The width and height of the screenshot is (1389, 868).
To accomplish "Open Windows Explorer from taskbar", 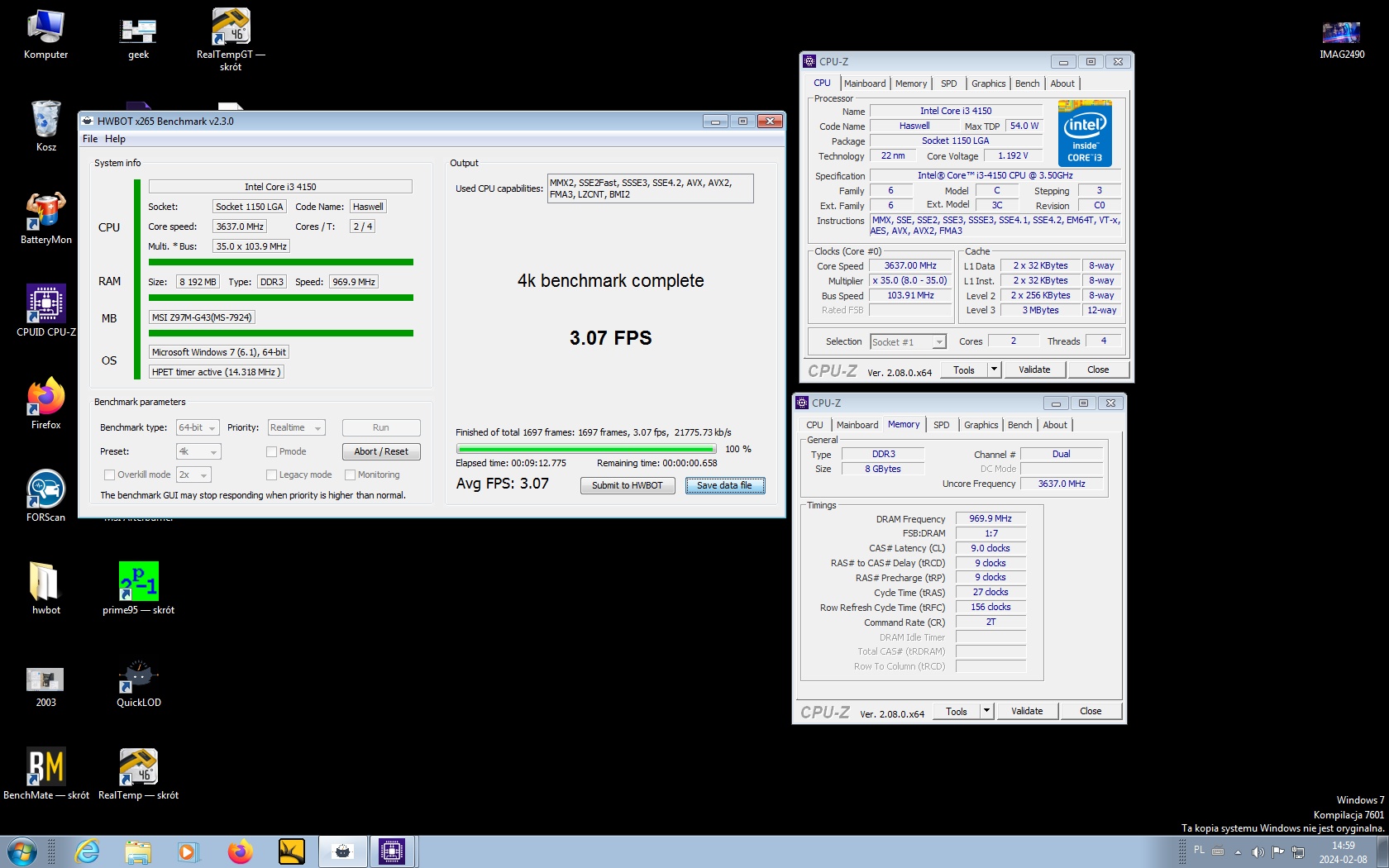I will pyautogui.click(x=138, y=851).
